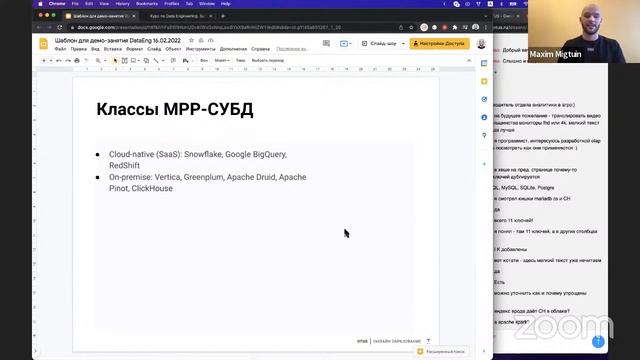Add a comment from toolbar
The image size is (640, 360).
(173, 60)
